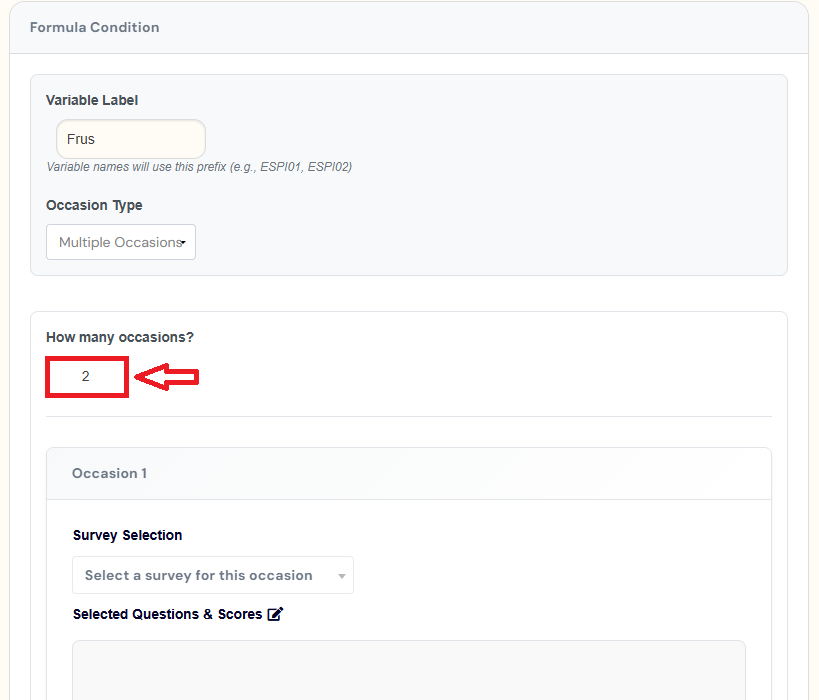Click the variable name prefix hint text
The width and height of the screenshot is (819, 700).
tap(199, 167)
